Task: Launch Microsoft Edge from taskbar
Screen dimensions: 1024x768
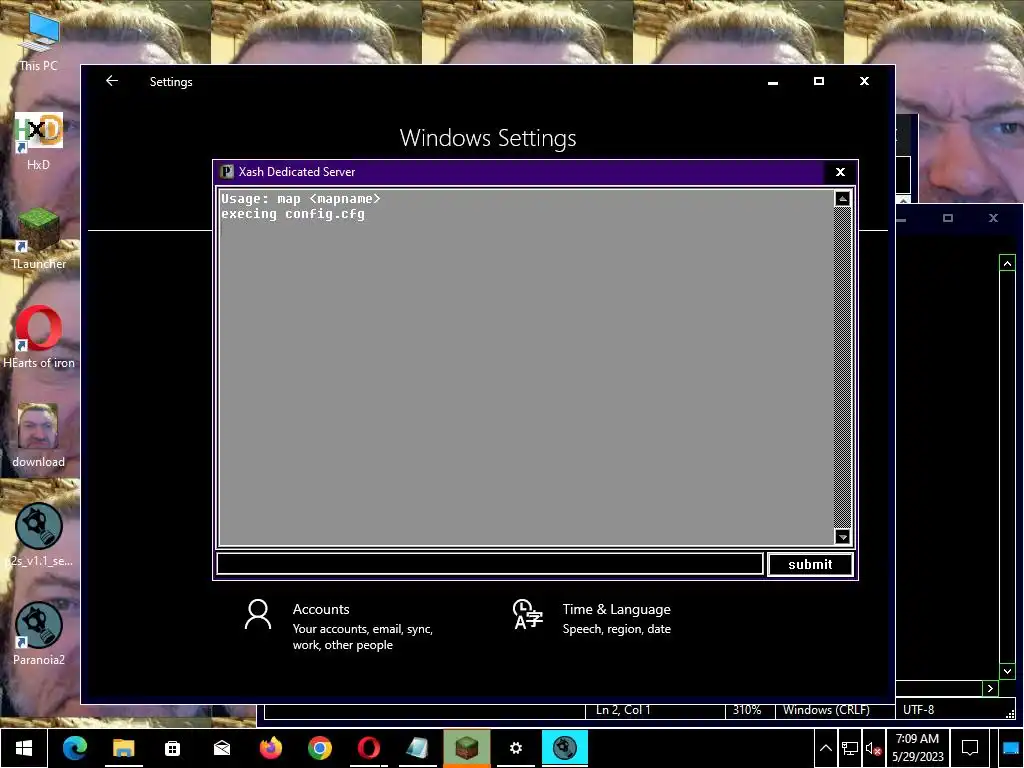Action: pos(74,748)
